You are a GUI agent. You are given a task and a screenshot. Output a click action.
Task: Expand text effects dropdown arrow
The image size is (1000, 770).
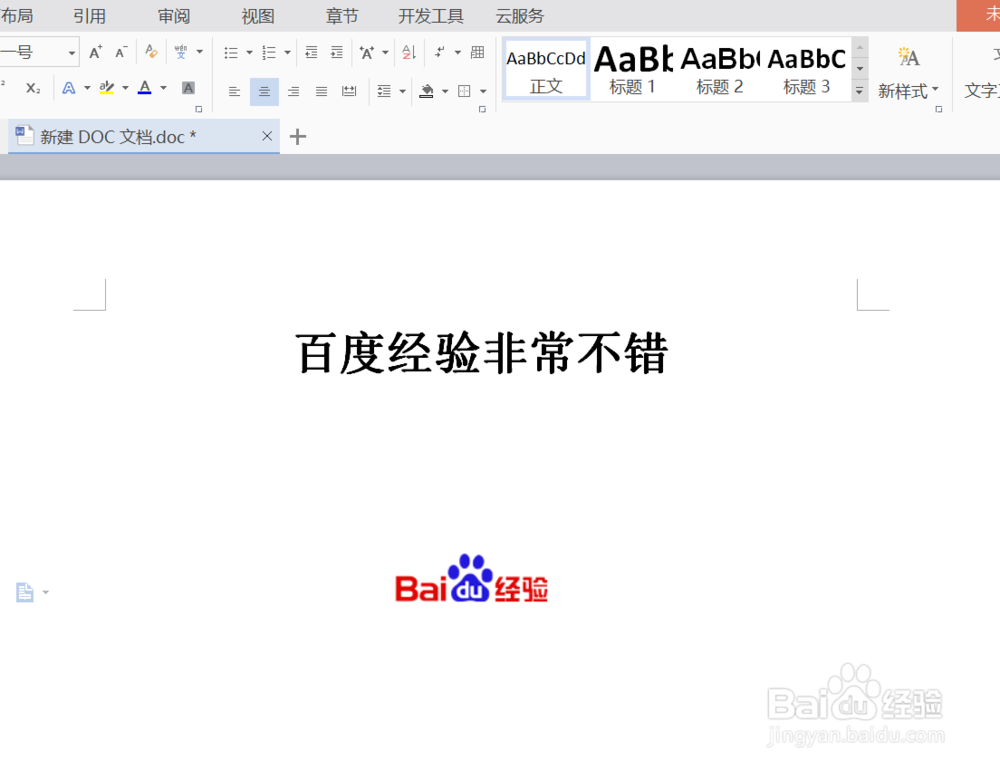pos(87,88)
